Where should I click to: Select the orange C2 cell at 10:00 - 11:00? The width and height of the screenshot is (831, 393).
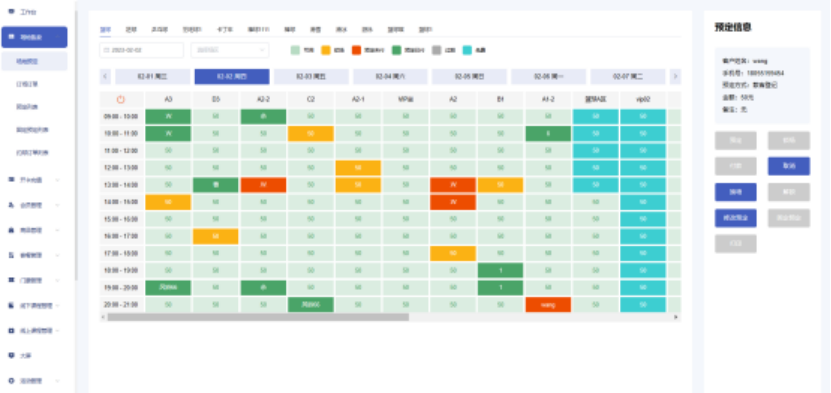coord(311,133)
